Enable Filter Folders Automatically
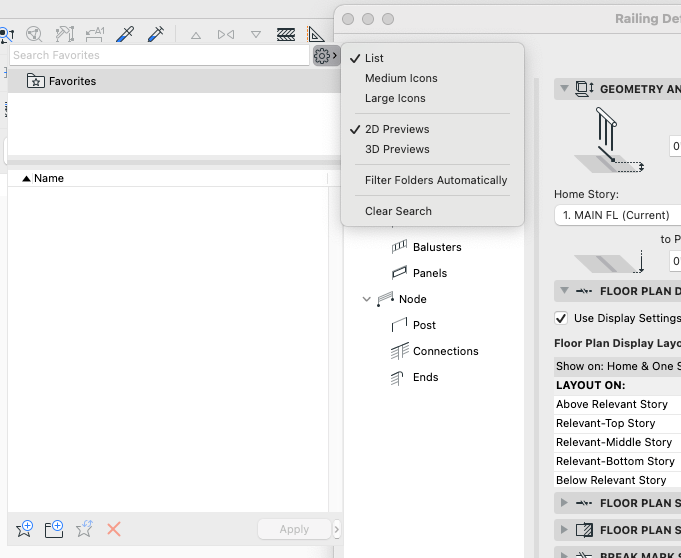This screenshot has width=681, height=558. (x=436, y=180)
